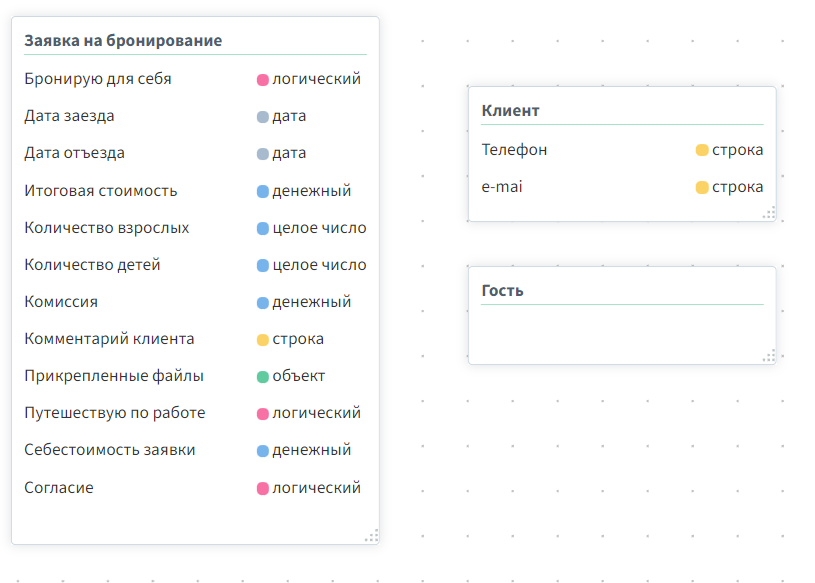Click the resize handle of the 'Клиент' card
The width and height of the screenshot is (815, 583).
(x=768, y=212)
